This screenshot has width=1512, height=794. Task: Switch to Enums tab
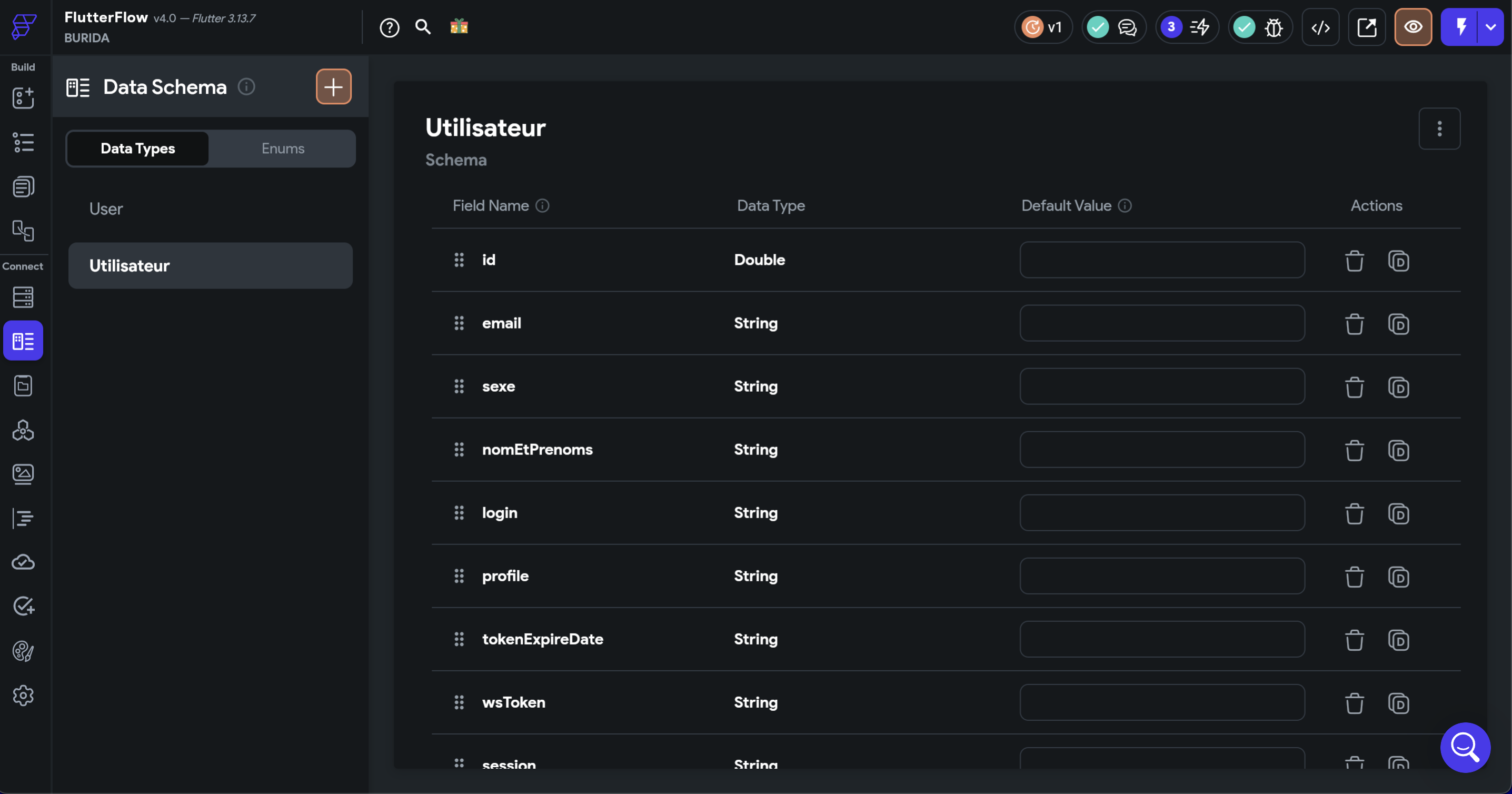pos(283,148)
